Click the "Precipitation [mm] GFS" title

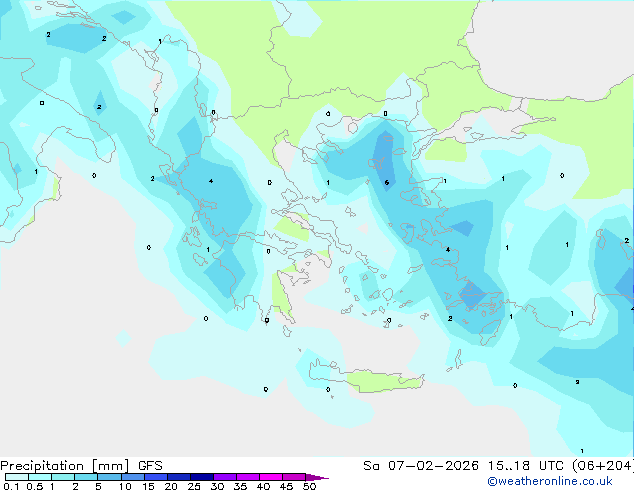pos(81,466)
